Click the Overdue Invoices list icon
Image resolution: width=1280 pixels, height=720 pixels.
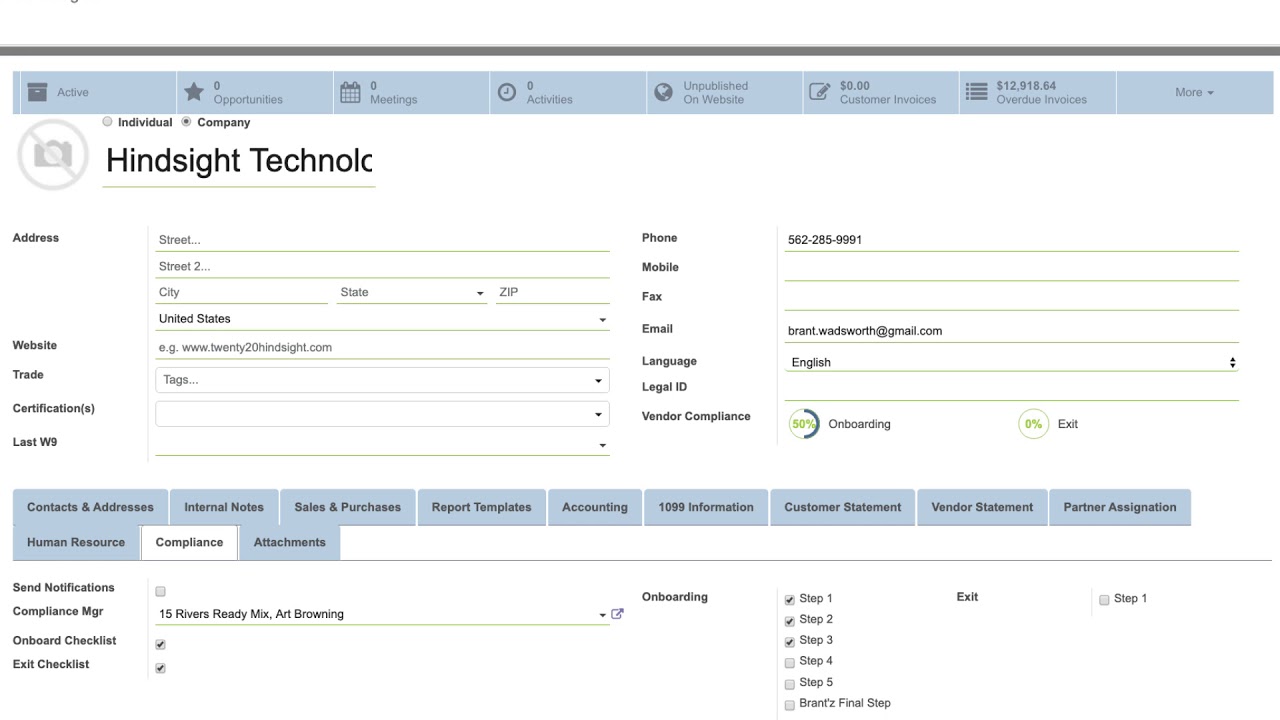pyautogui.click(x=976, y=92)
